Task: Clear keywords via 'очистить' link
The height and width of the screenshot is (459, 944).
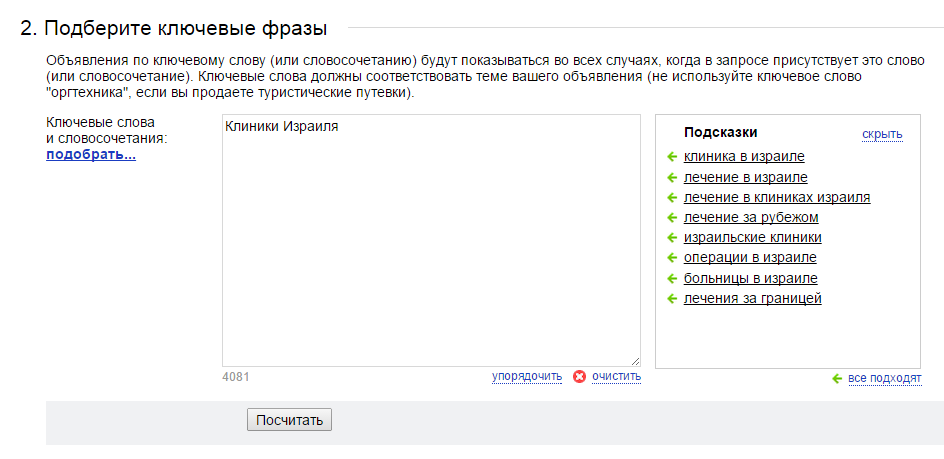Action: pyautogui.click(x=616, y=376)
